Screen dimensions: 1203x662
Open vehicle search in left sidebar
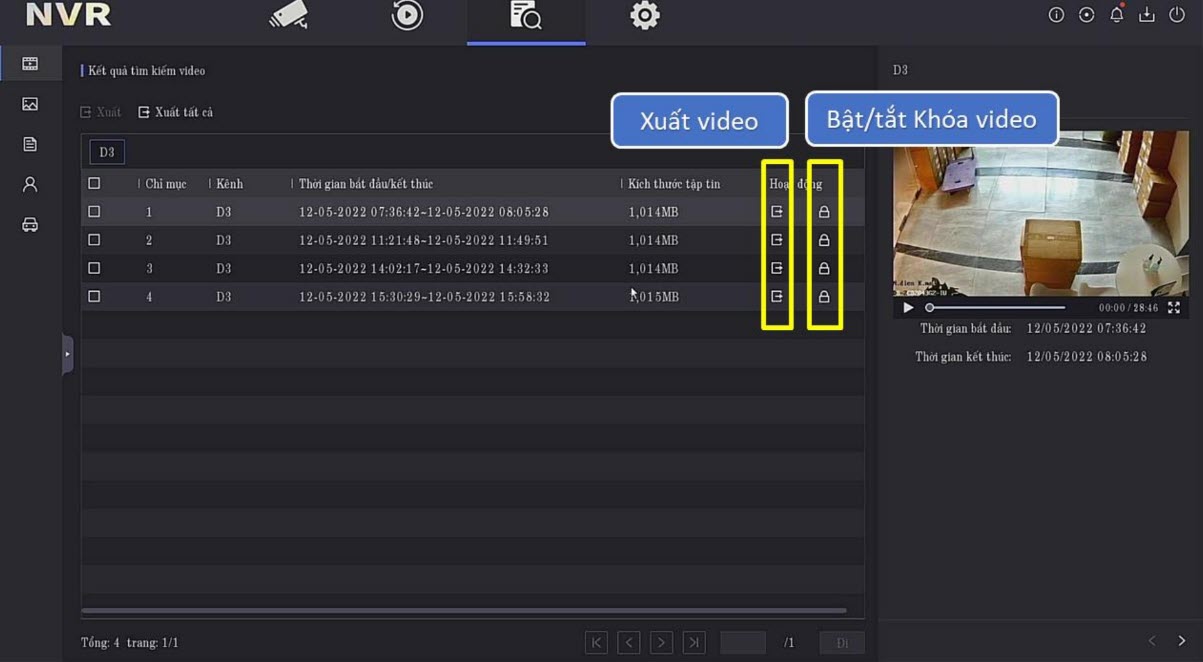(x=30, y=225)
